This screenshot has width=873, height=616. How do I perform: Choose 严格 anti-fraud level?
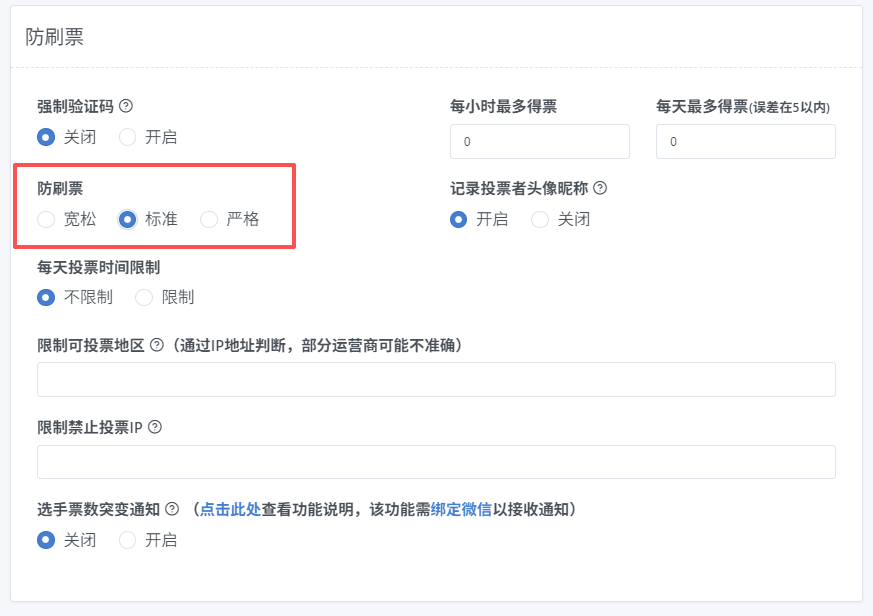209,219
